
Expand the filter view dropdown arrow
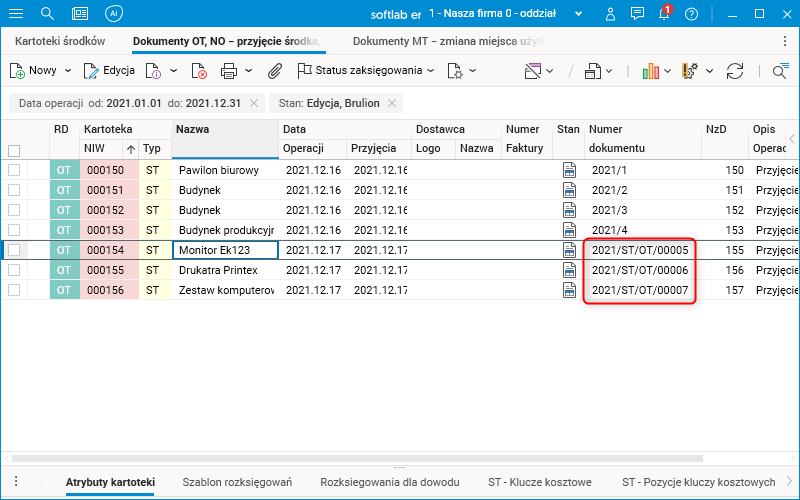pos(549,71)
